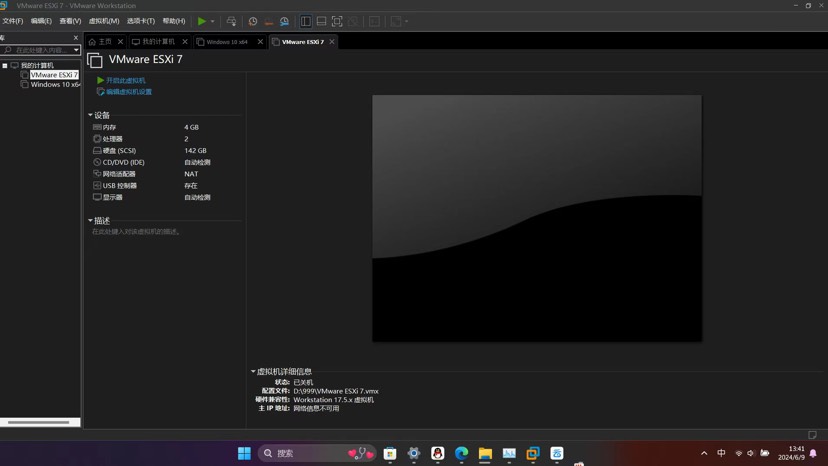The width and height of the screenshot is (828, 466).
Task: Open the power options dropdown arrow
Action: click(212, 21)
